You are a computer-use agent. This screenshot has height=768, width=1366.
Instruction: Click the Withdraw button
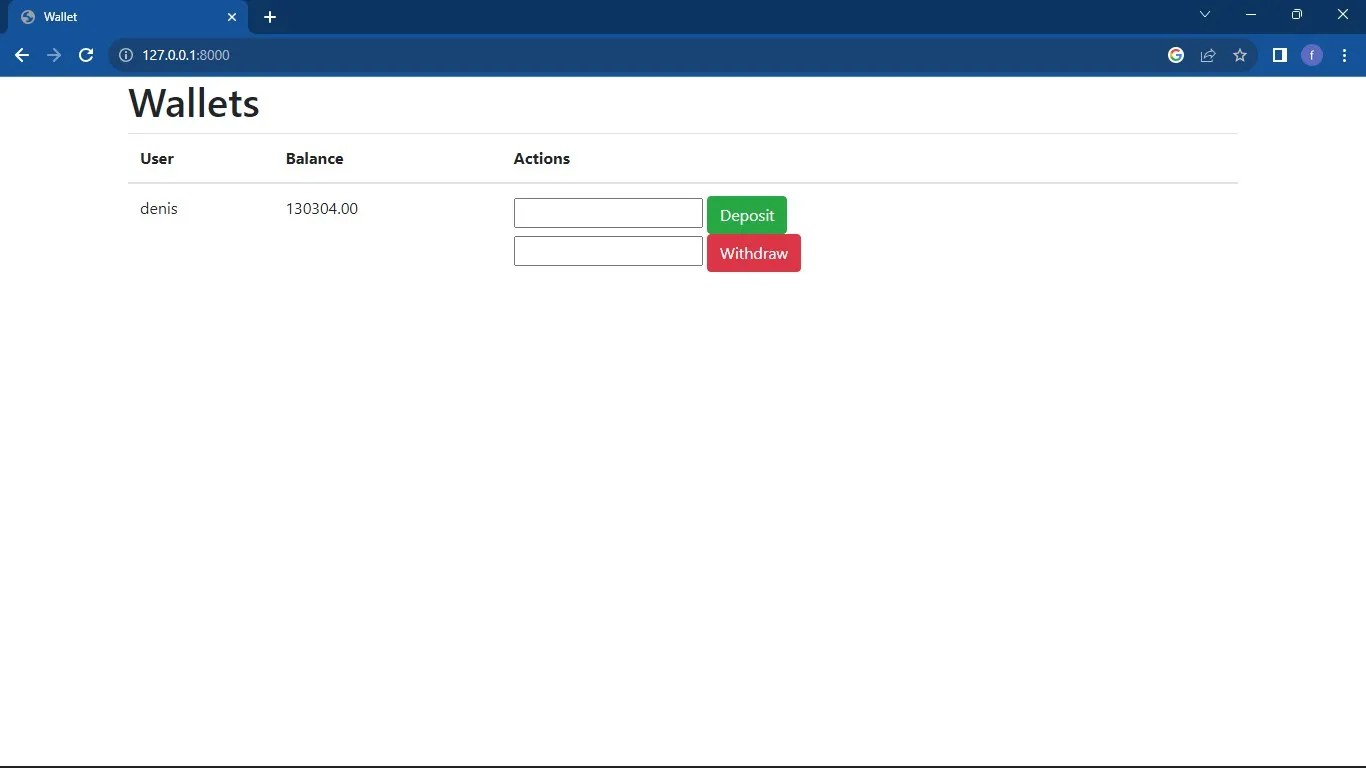[x=753, y=253]
